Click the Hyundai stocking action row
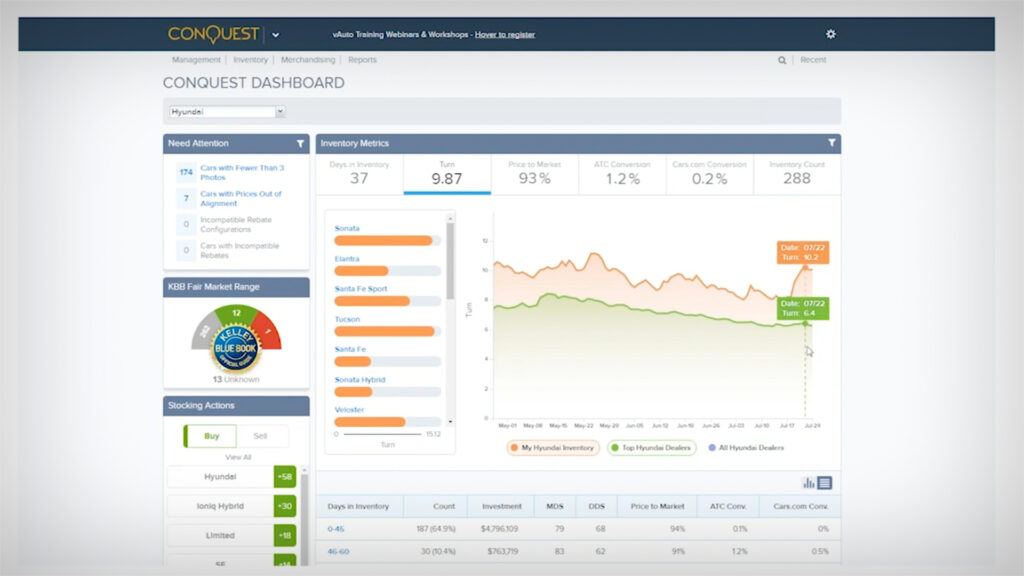 pyautogui.click(x=220, y=477)
